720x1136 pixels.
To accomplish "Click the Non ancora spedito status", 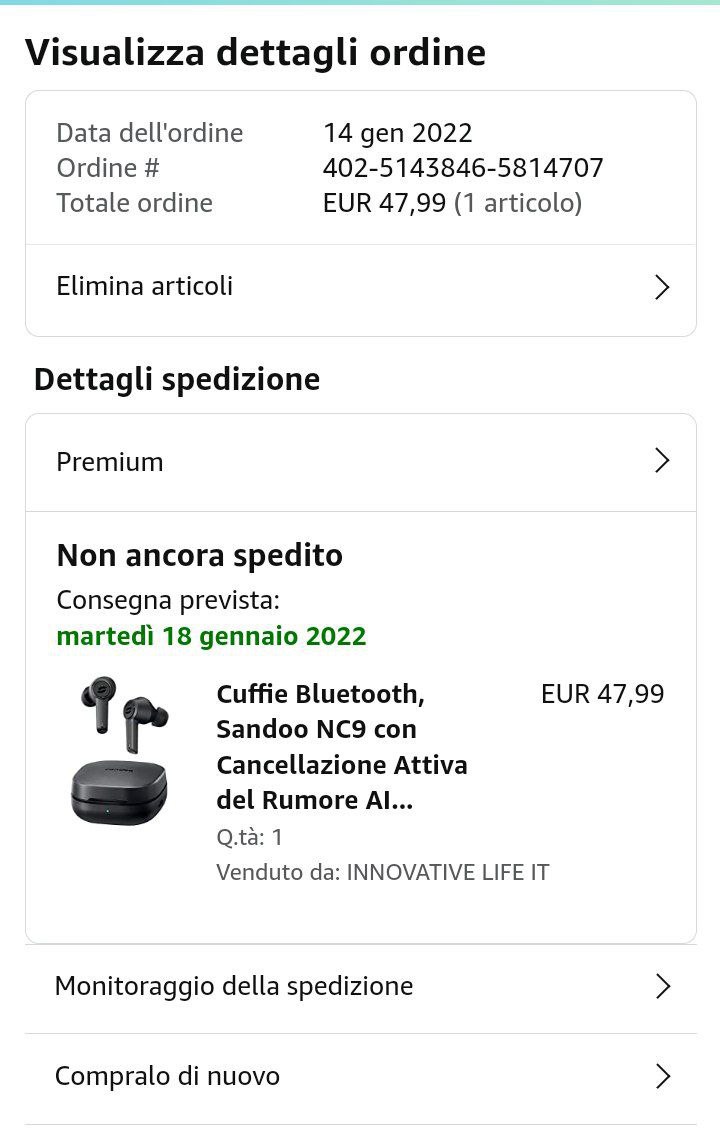I will [200, 555].
